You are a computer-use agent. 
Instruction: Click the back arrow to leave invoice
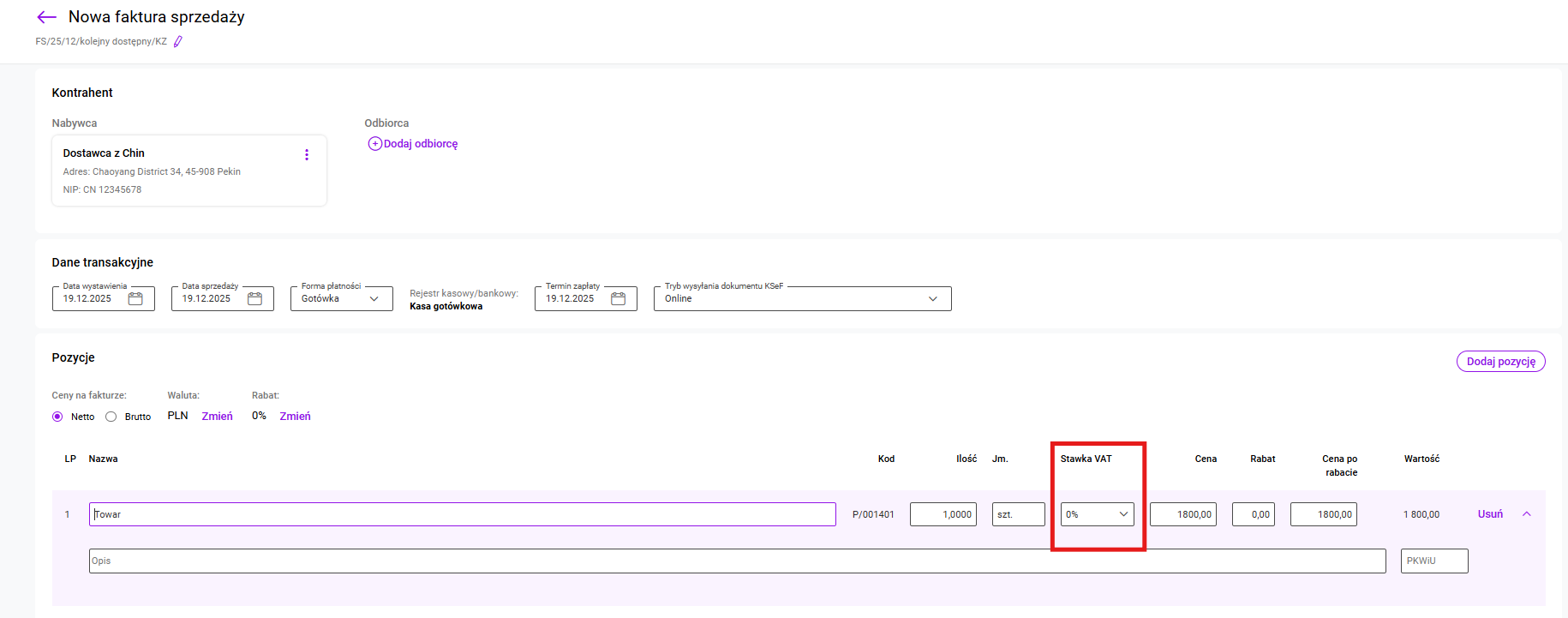(46, 17)
